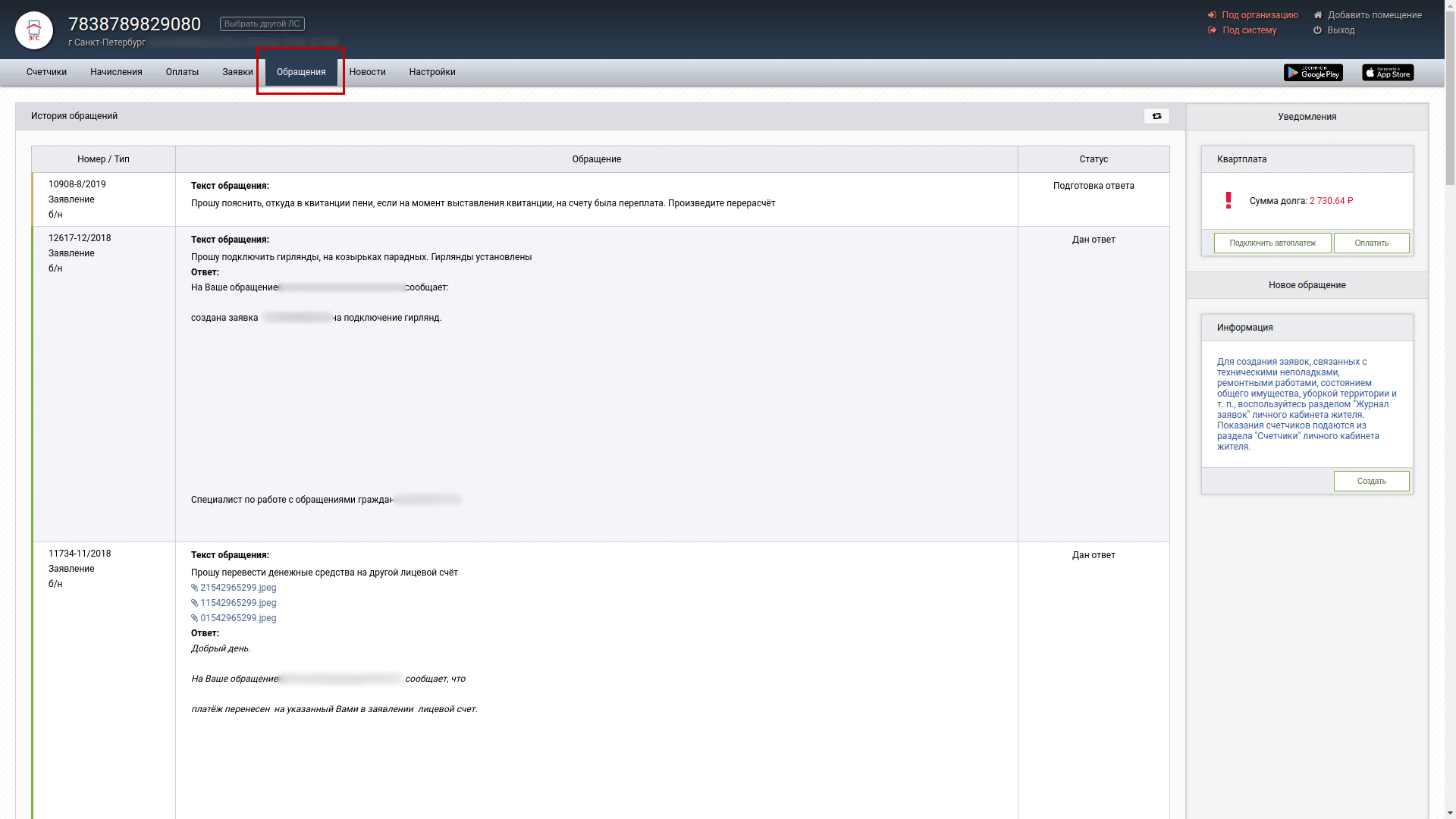Open the Счетчики tab
Screen dimensions: 1456x819
click(x=46, y=72)
